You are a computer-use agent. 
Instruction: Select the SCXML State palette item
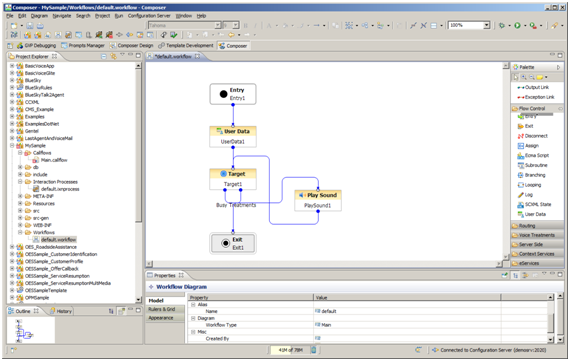click(x=534, y=204)
